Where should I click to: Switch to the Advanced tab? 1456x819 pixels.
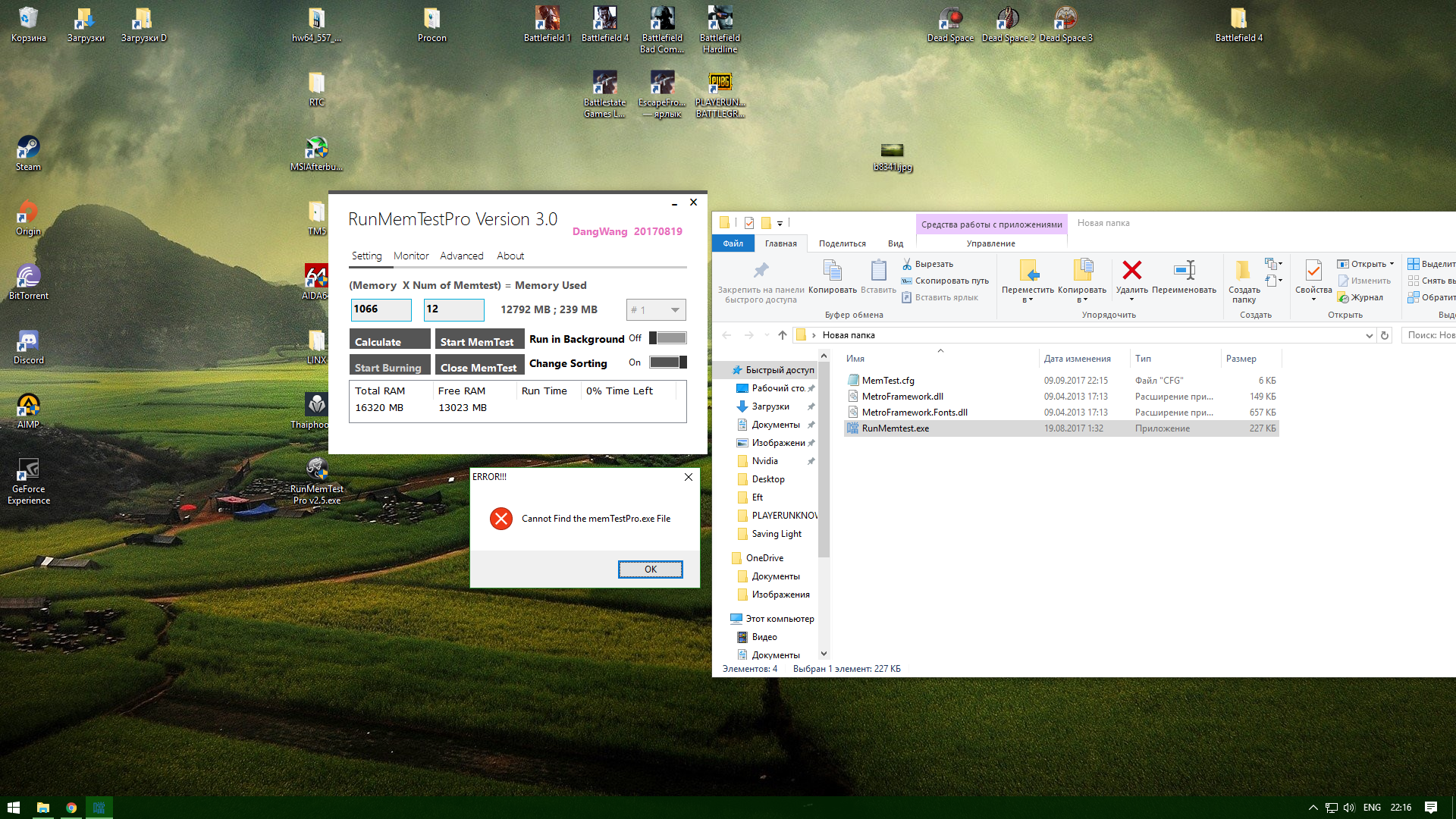click(461, 256)
